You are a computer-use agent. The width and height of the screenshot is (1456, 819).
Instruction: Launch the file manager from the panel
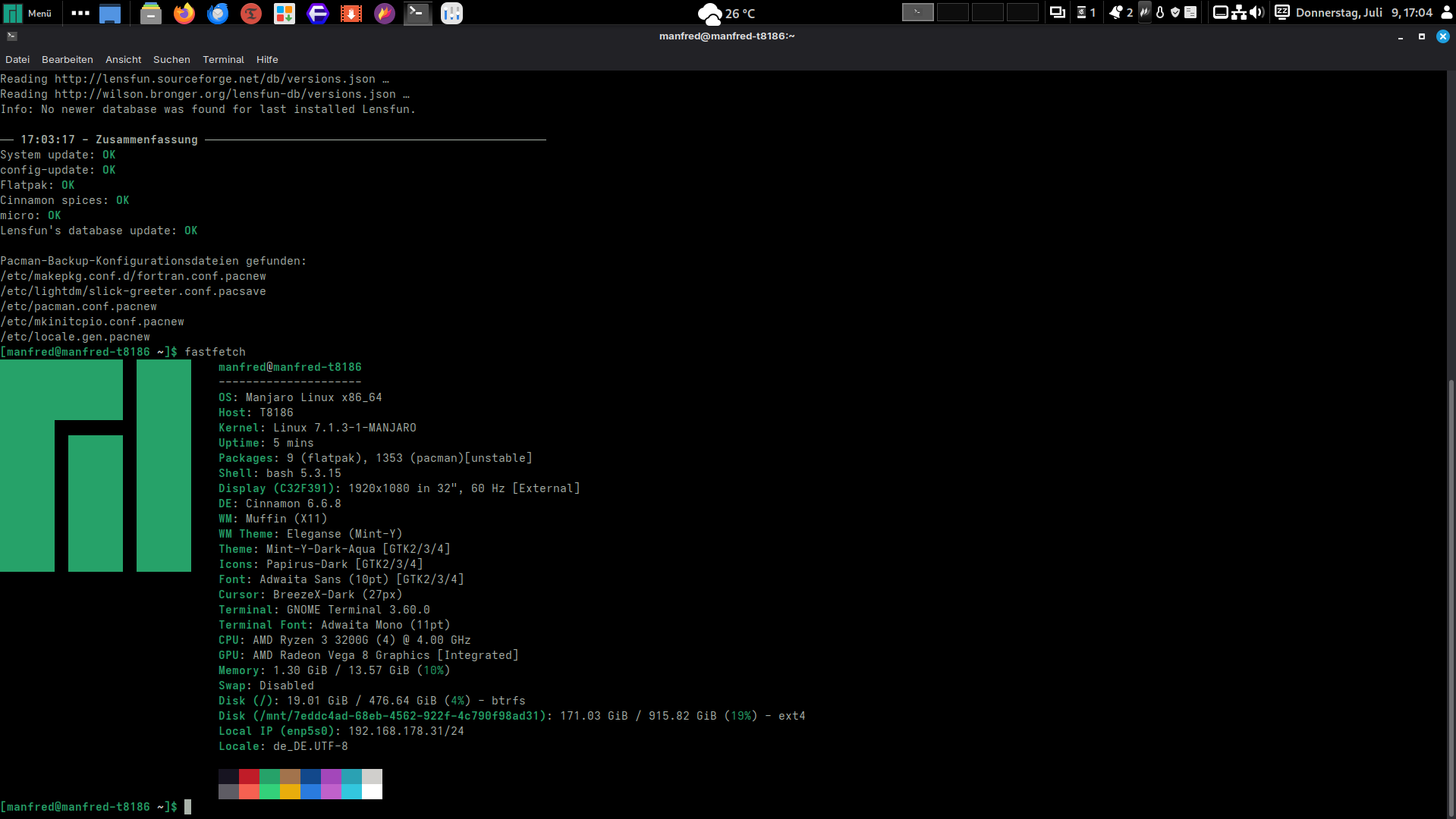coord(151,13)
